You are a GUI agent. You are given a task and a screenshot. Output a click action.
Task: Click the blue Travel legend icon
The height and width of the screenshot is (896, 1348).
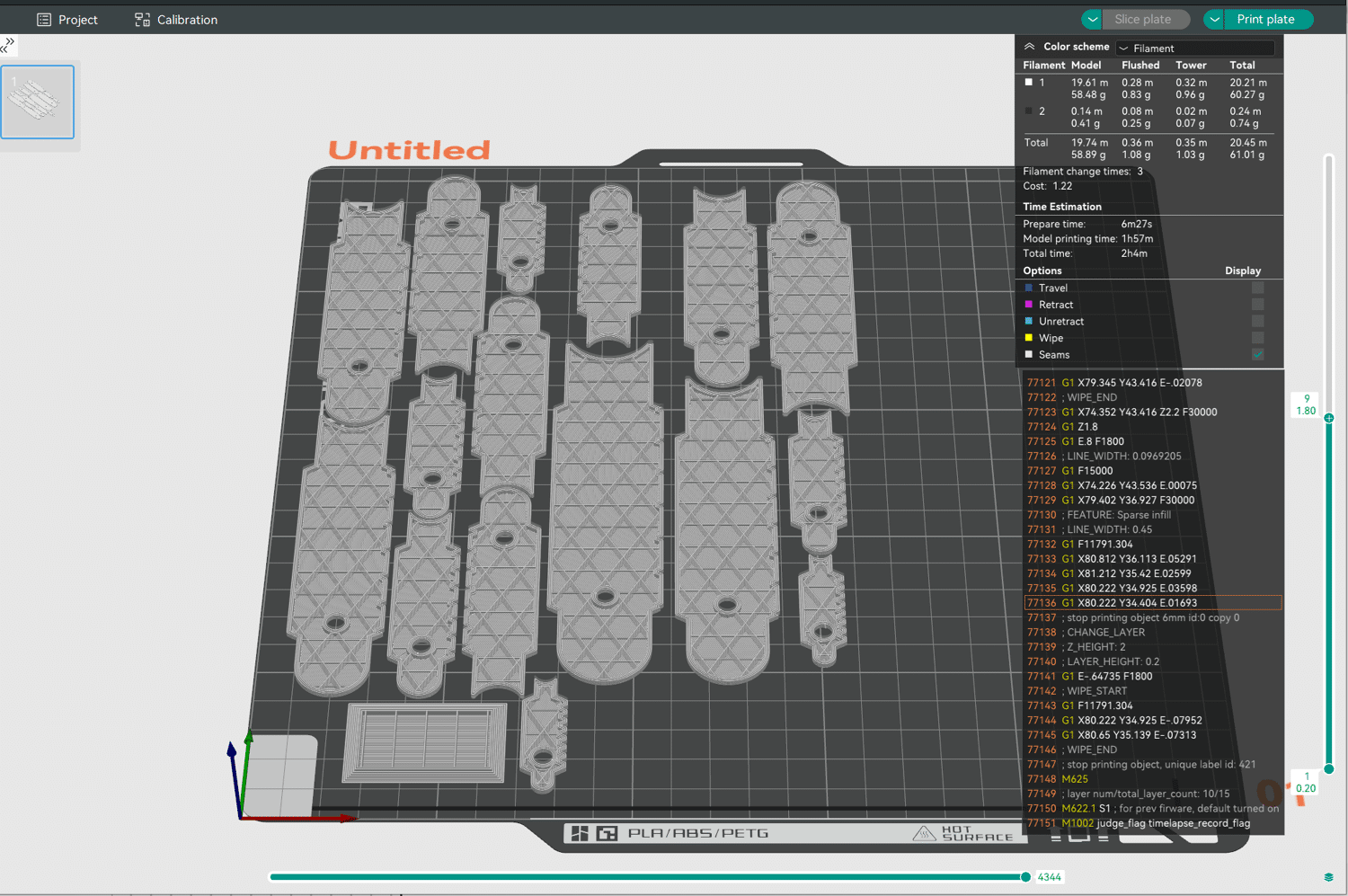[1029, 288]
